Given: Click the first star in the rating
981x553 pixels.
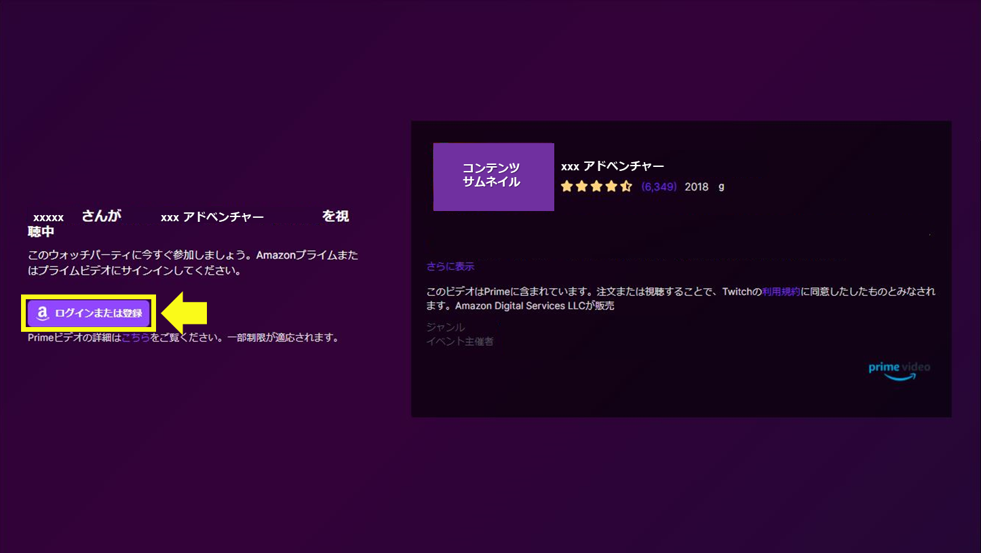Looking at the screenshot, I should click(x=567, y=186).
